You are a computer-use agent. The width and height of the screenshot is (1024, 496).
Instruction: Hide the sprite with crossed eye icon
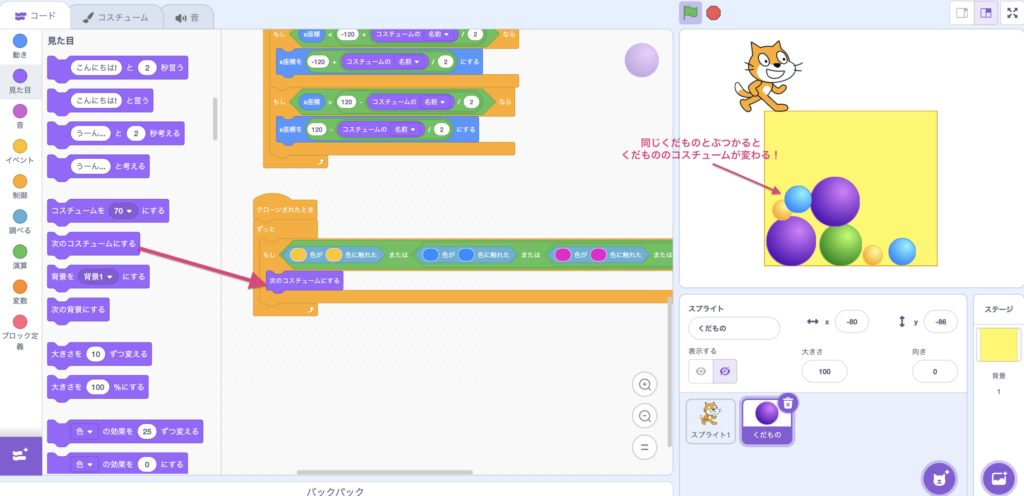tap(725, 371)
